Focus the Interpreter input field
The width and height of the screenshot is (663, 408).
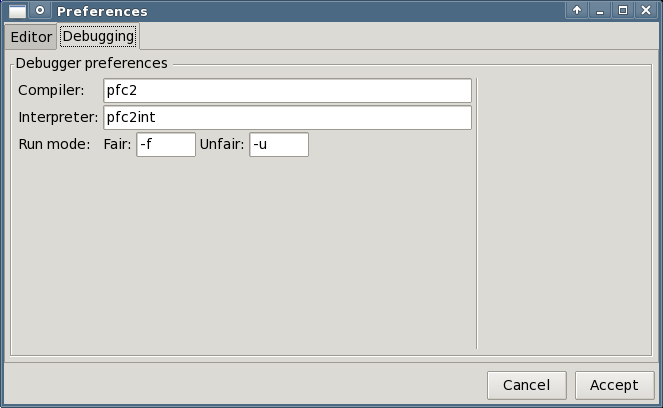pyautogui.click(x=287, y=118)
